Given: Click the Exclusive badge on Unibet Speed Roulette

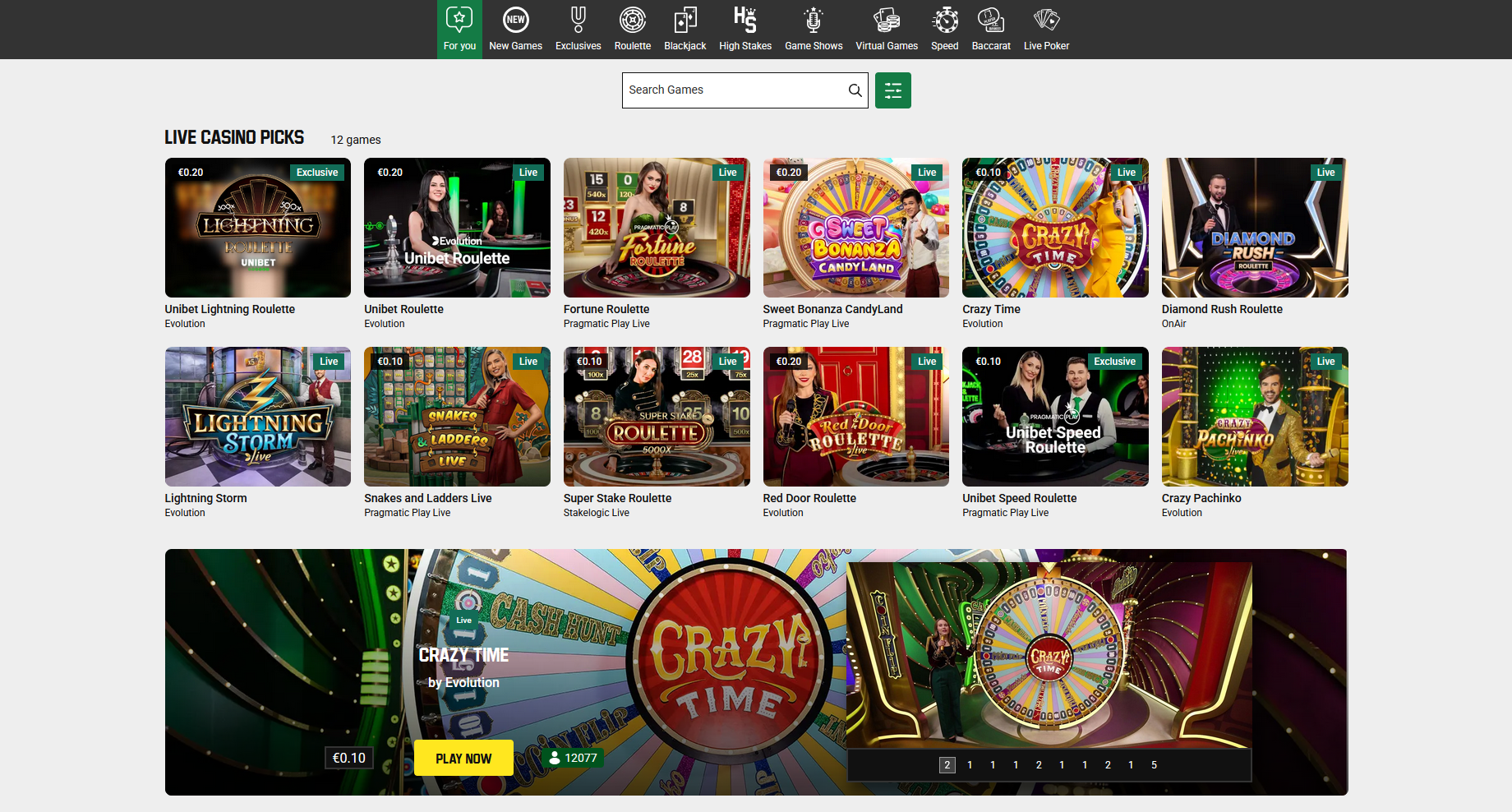Looking at the screenshot, I should coord(1114,362).
